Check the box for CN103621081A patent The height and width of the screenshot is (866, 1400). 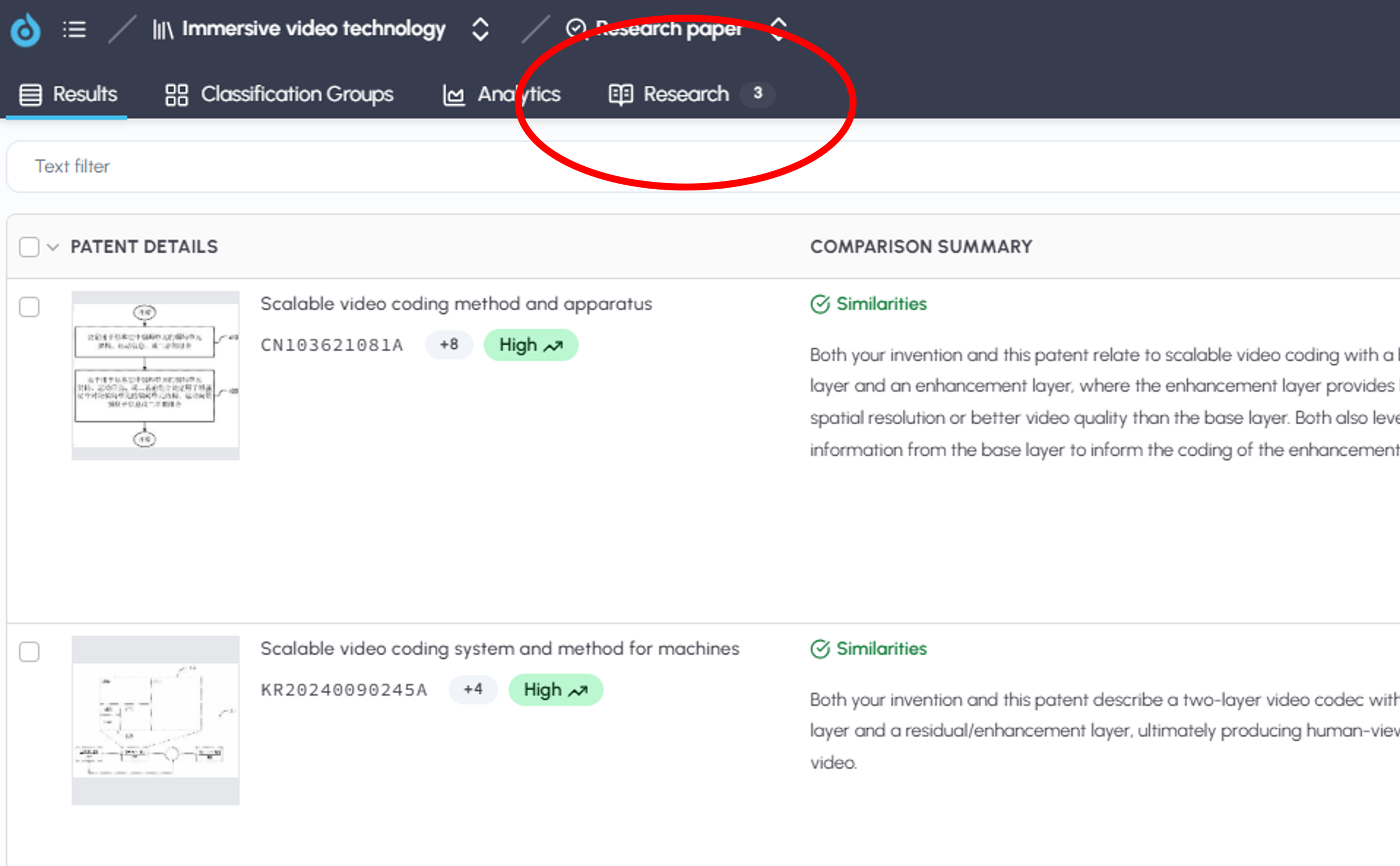coord(29,307)
